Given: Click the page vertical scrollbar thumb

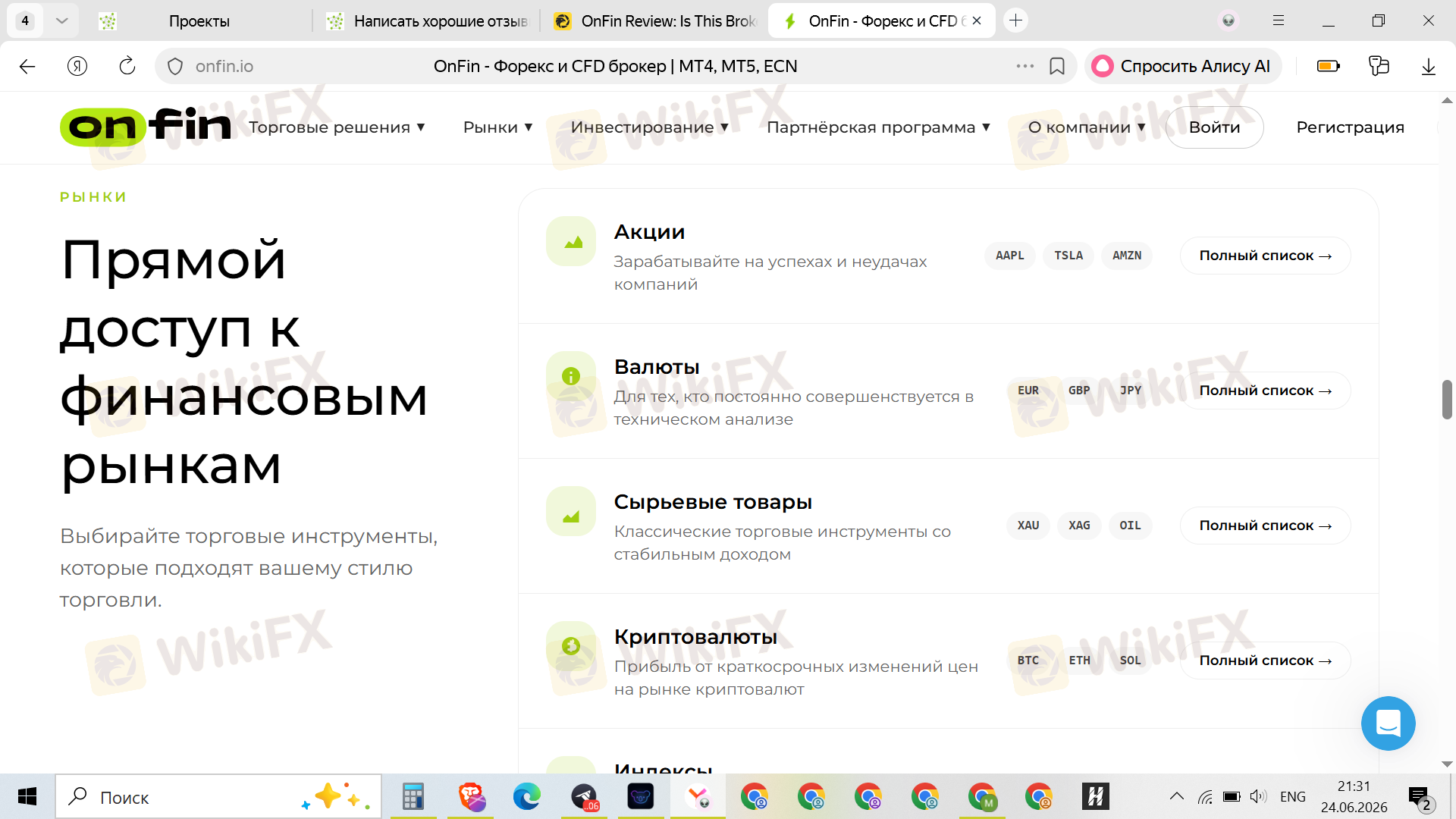Looking at the screenshot, I should coord(1447,400).
